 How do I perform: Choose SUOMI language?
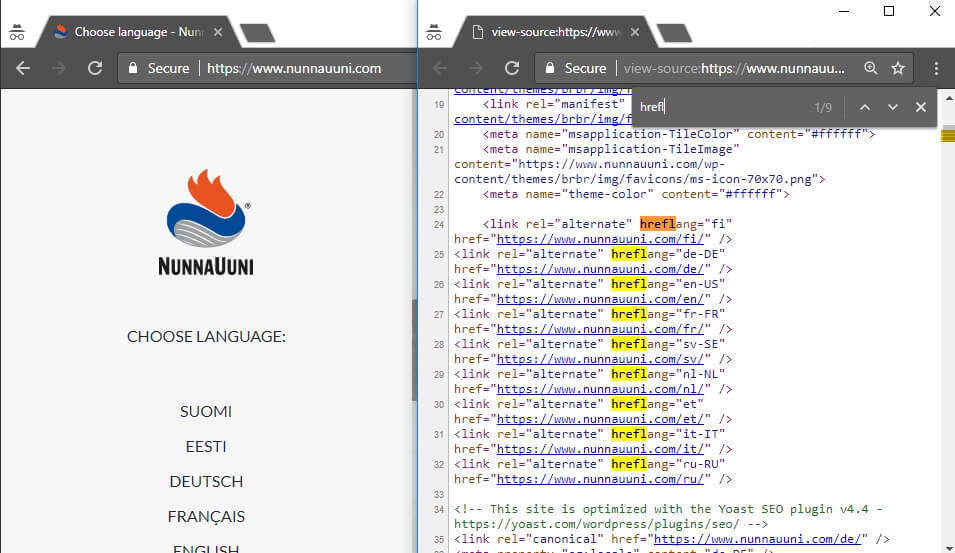[x=206, y=412]
